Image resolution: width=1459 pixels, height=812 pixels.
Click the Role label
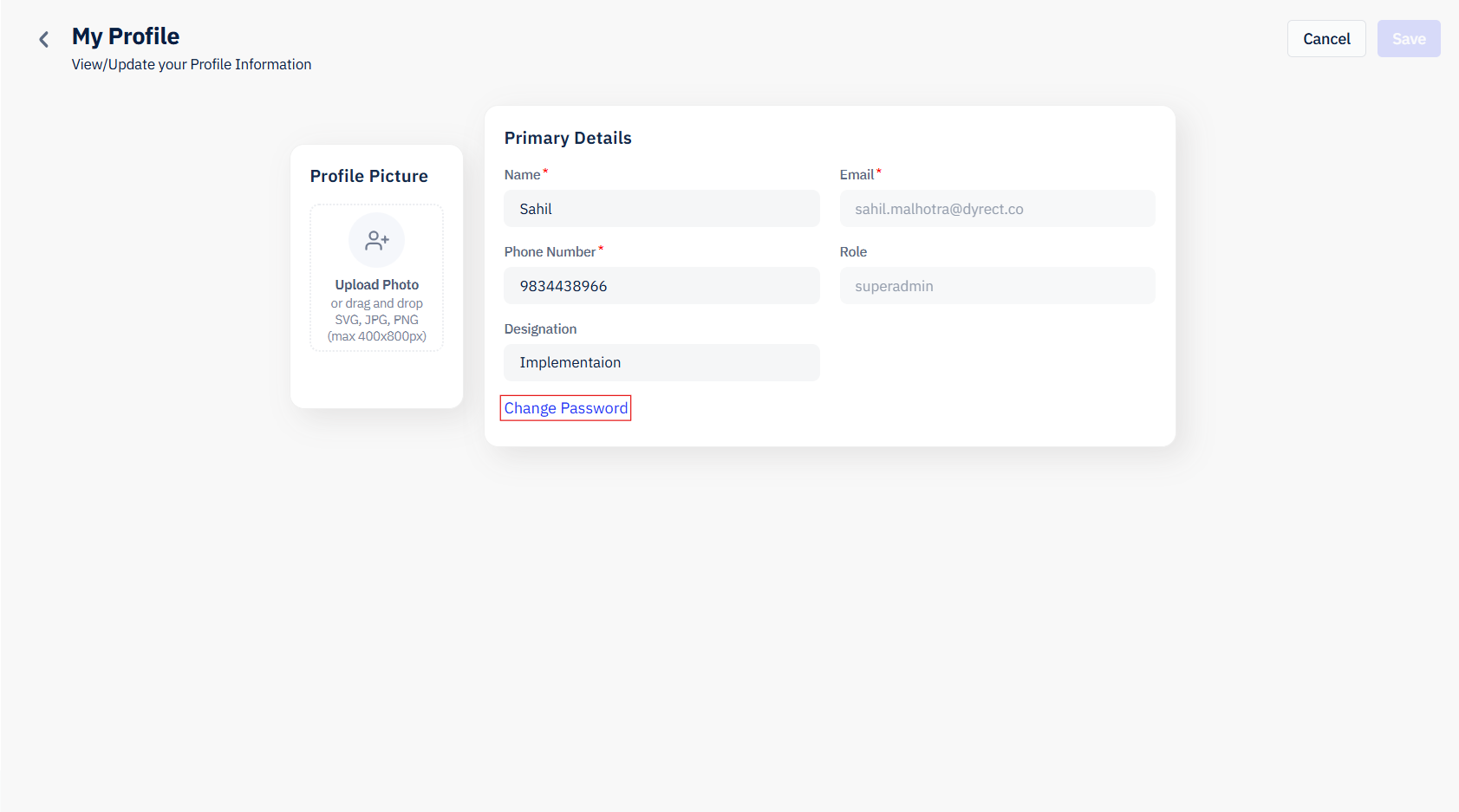tap(853, 251)
